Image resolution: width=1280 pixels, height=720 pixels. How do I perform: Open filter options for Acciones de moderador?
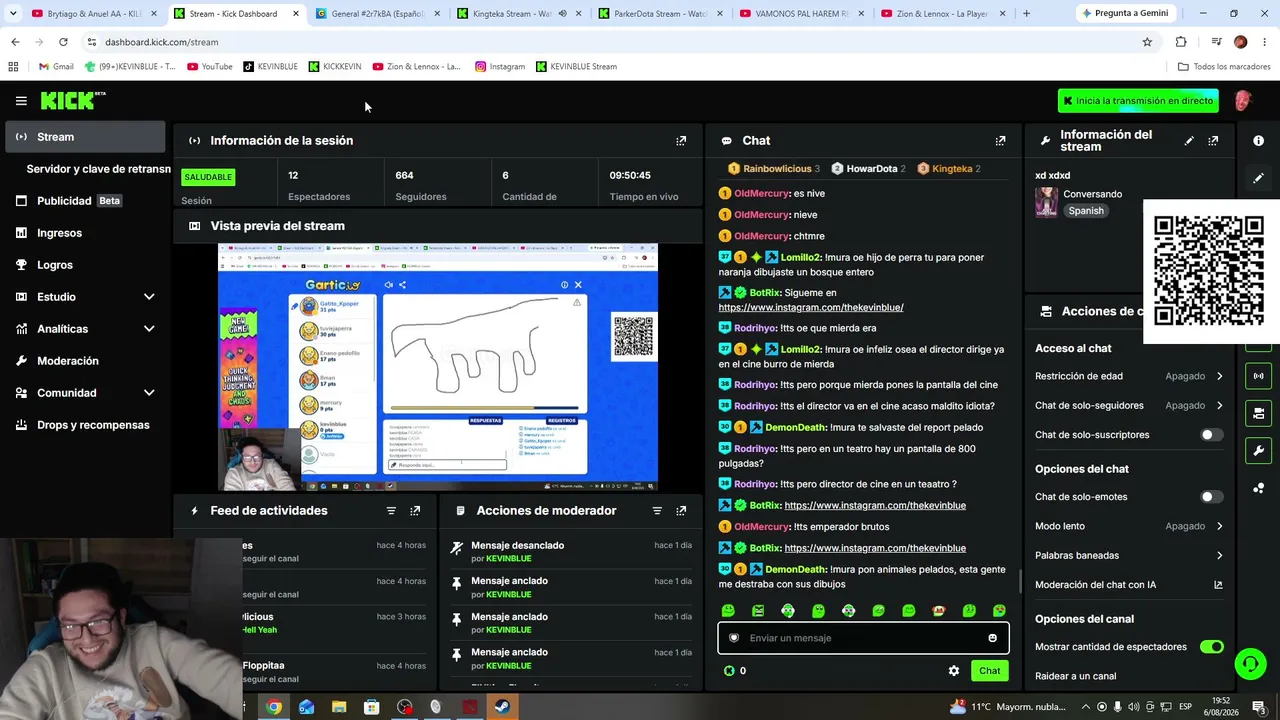[657, 511]
